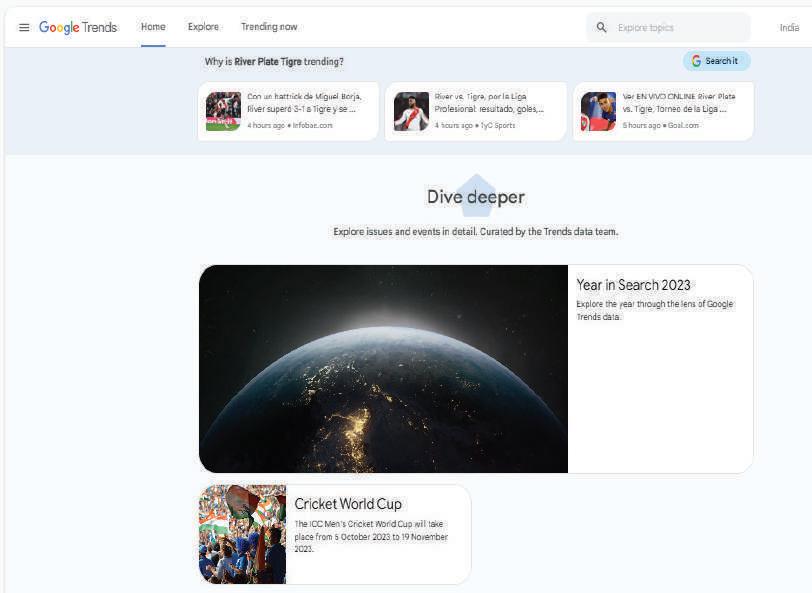812x593 pixels.
Task: Focus the Explore topics search field
Action: pyautogui.click(x=668, y=27)
